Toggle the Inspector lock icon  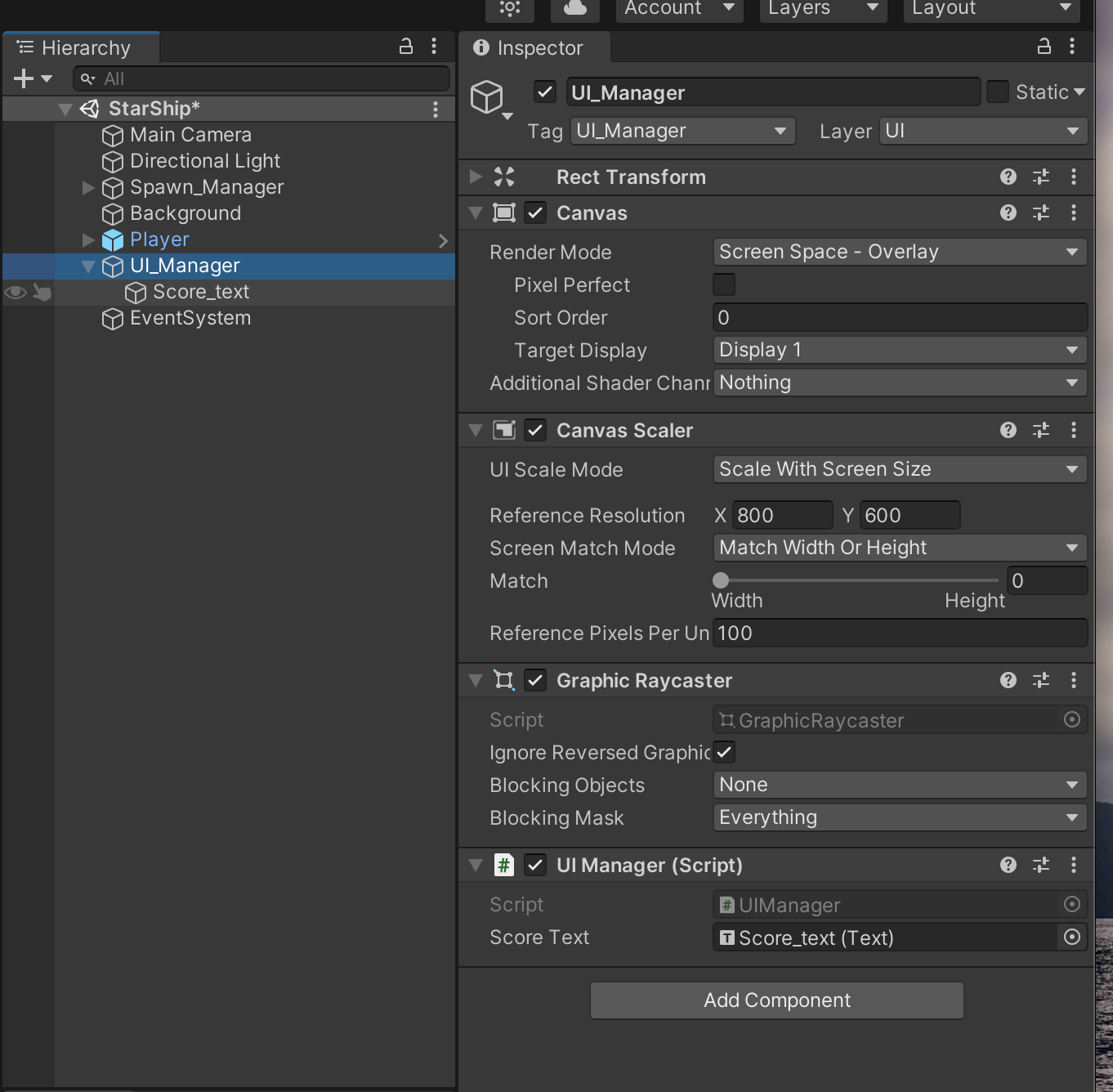click(1044, 47)
